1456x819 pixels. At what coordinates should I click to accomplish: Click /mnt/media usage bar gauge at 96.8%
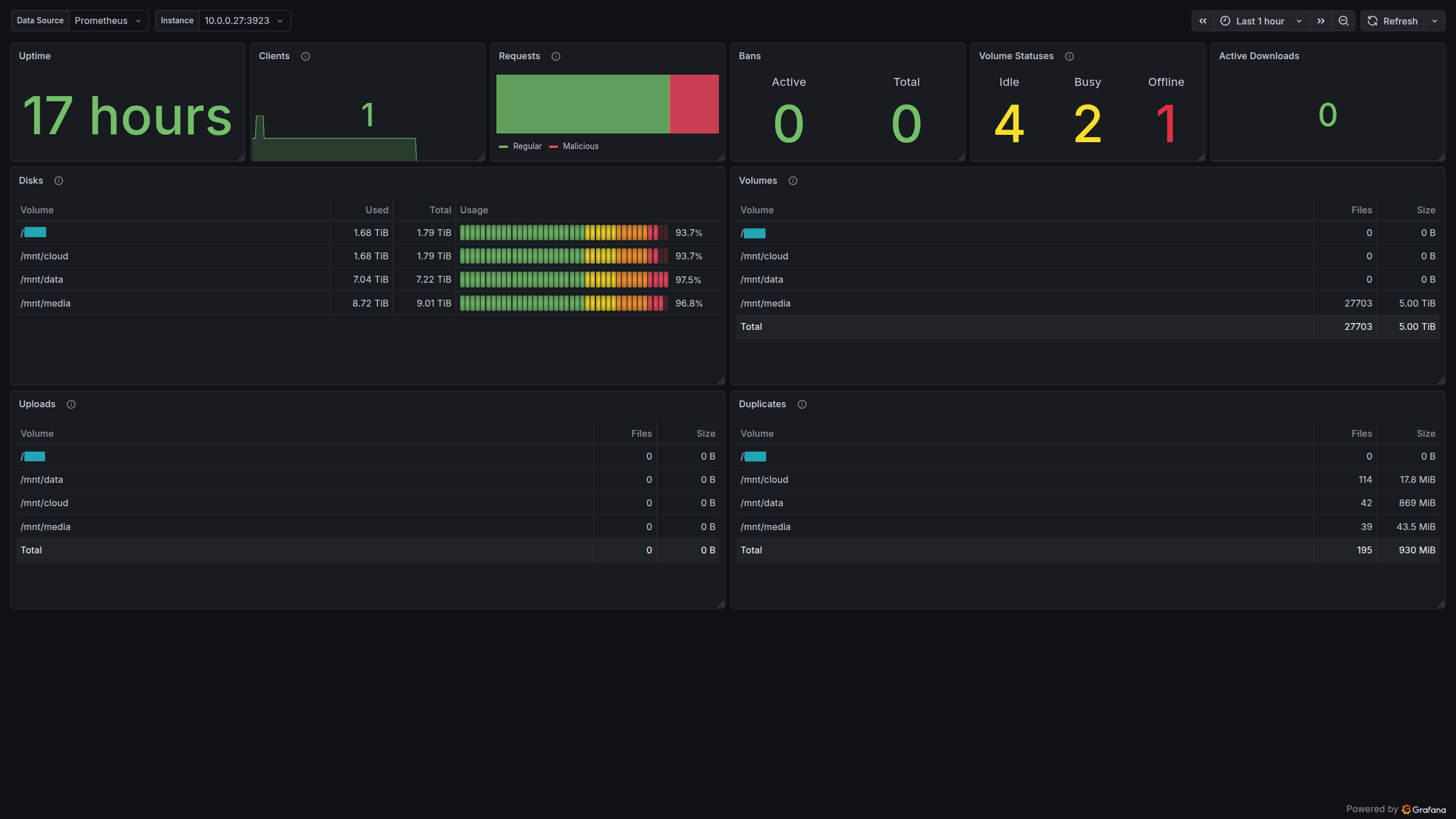click(564, 304)
